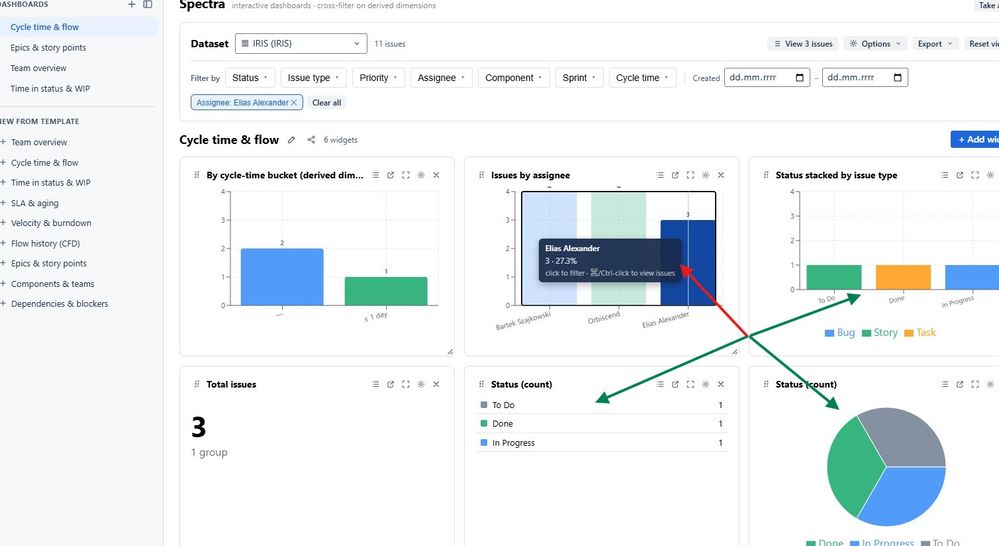
Task: Open the Component filter dropdown
Action: [x=514, y=78]
